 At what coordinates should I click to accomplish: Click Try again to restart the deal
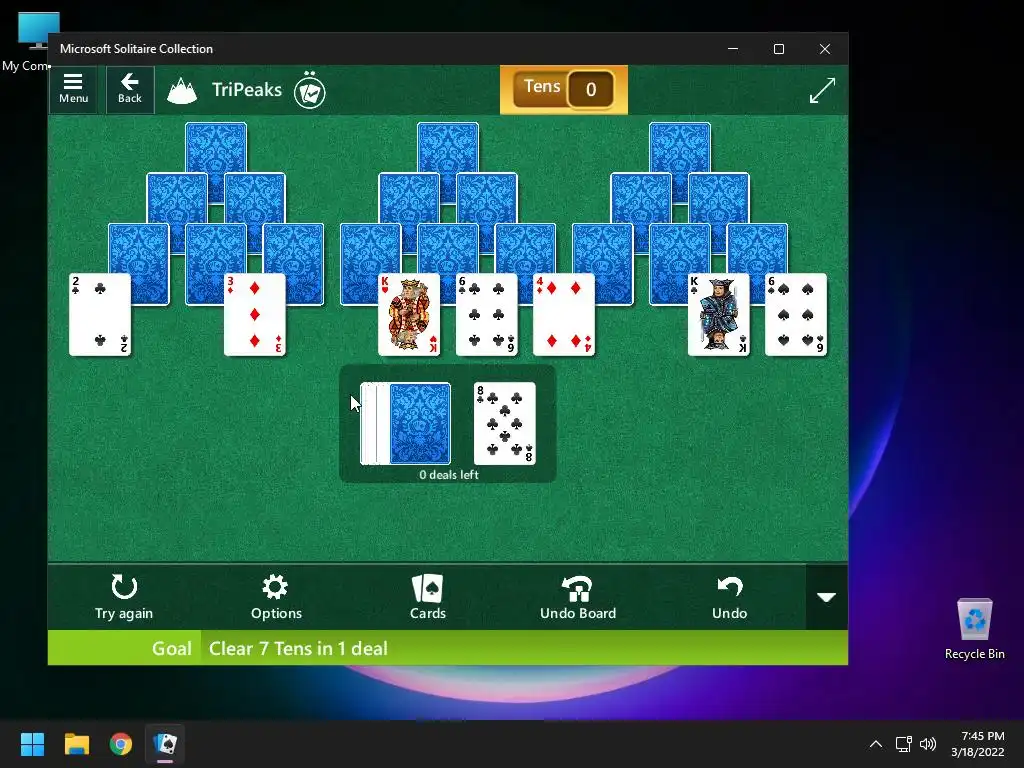point(124,597)
